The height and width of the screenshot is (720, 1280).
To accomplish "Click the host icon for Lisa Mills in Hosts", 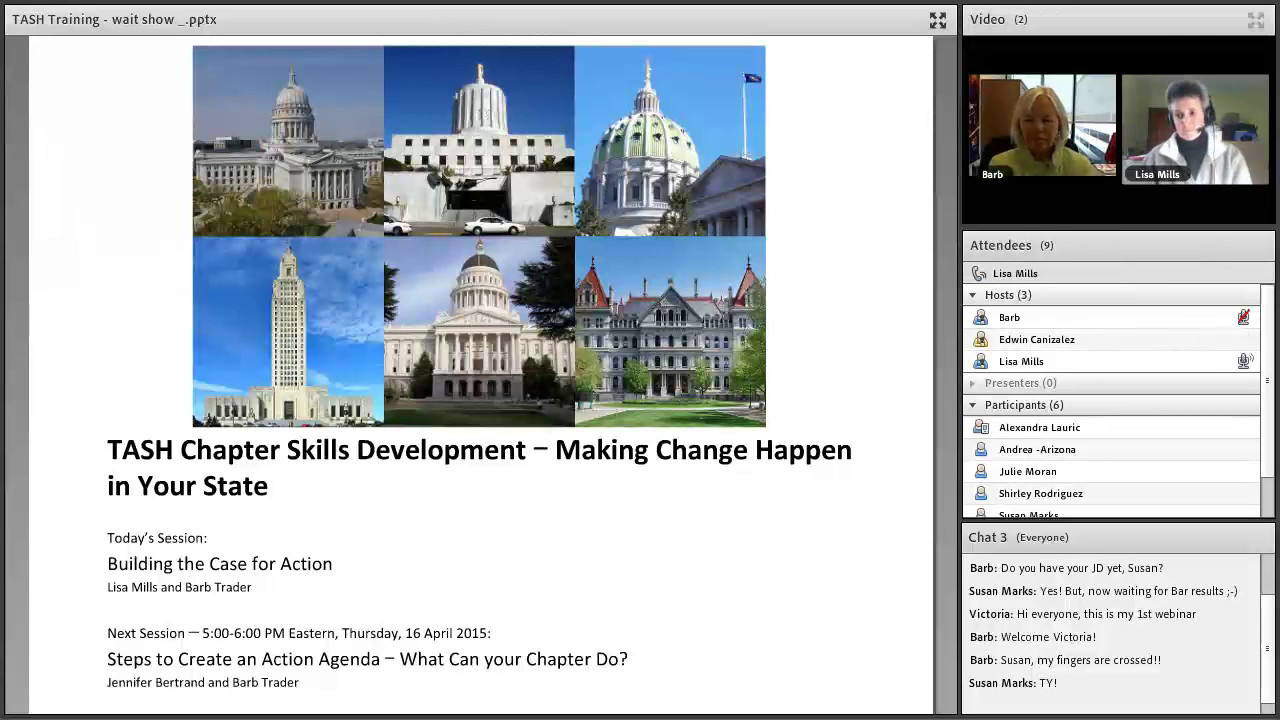I will coord(981,361).
